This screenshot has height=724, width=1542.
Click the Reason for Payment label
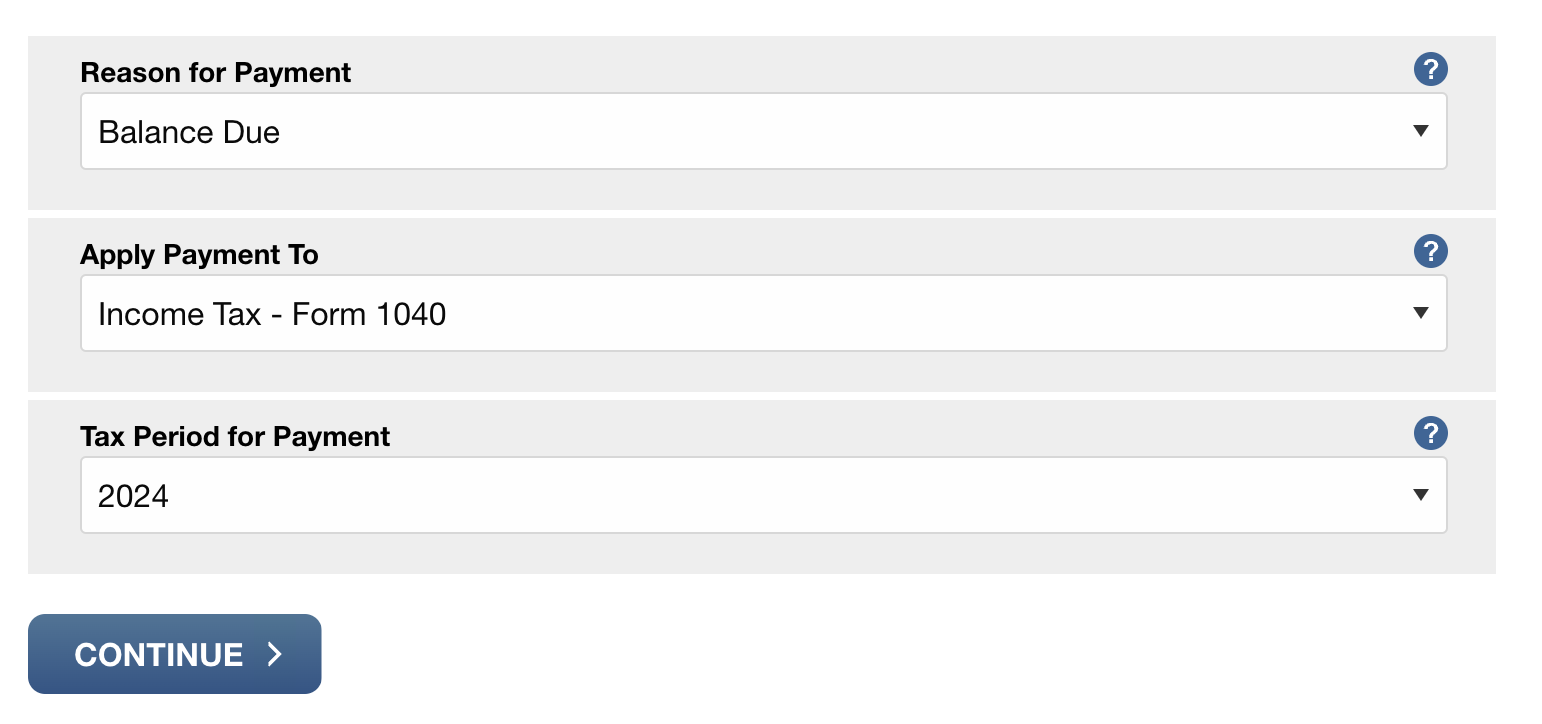pyautogui.click(x=216, y=73)
